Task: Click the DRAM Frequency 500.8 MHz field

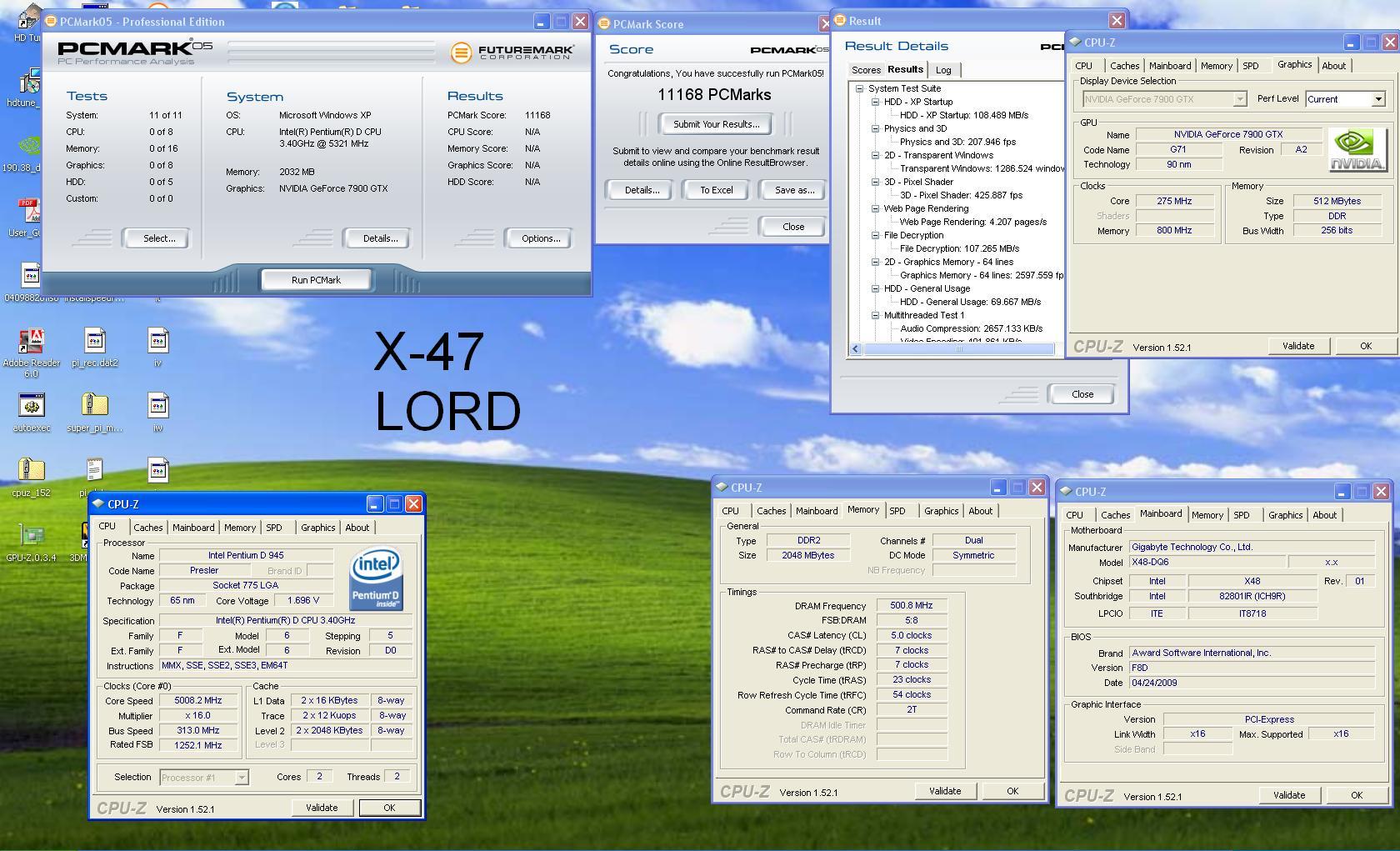Action: [912, 606]
